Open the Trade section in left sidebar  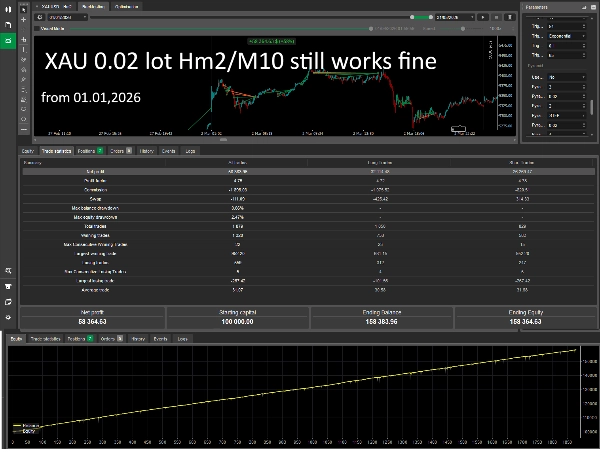(x=8, y=9)
